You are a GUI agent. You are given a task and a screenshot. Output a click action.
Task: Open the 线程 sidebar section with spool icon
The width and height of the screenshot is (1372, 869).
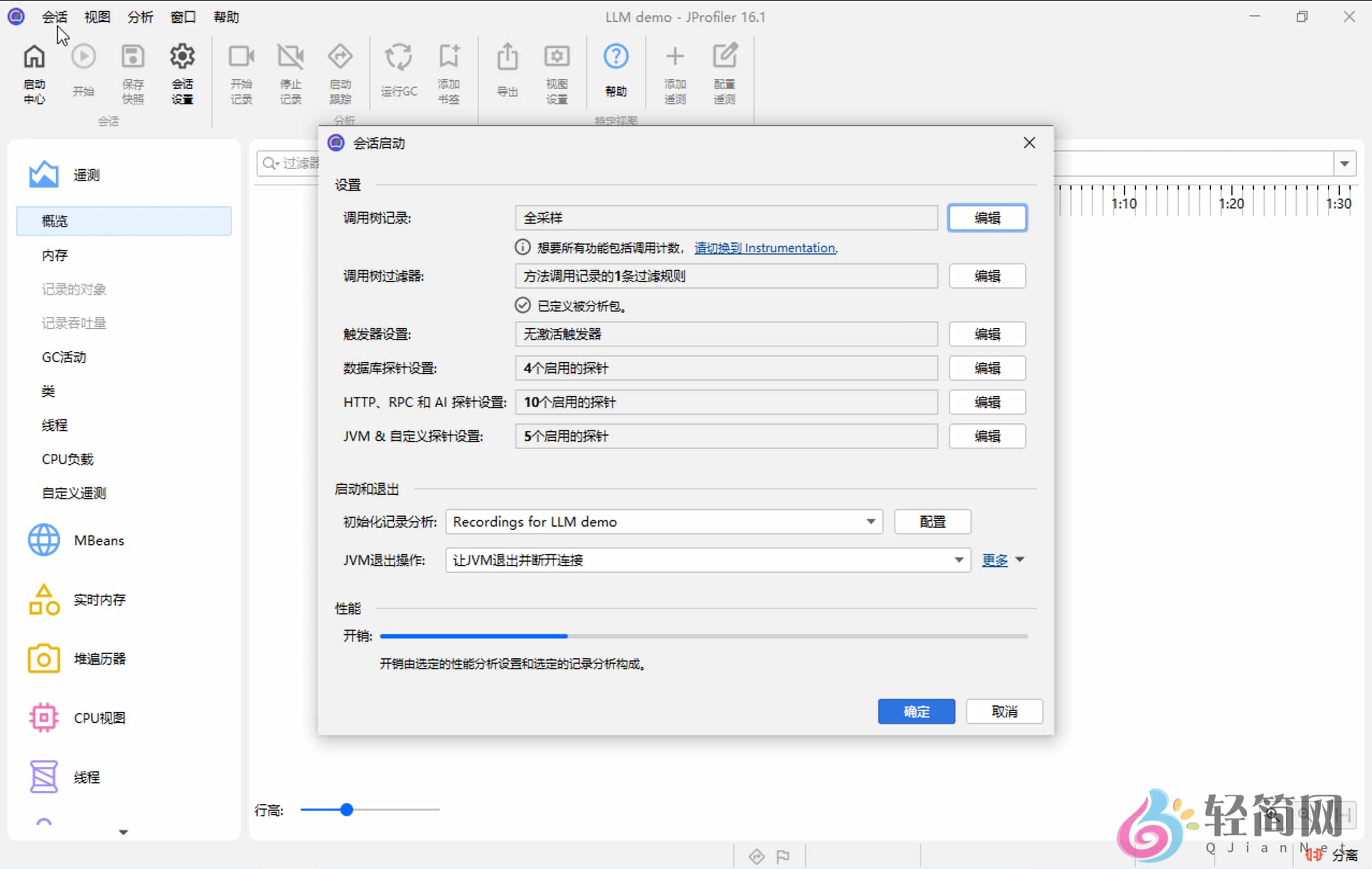(x=64, y=777)
